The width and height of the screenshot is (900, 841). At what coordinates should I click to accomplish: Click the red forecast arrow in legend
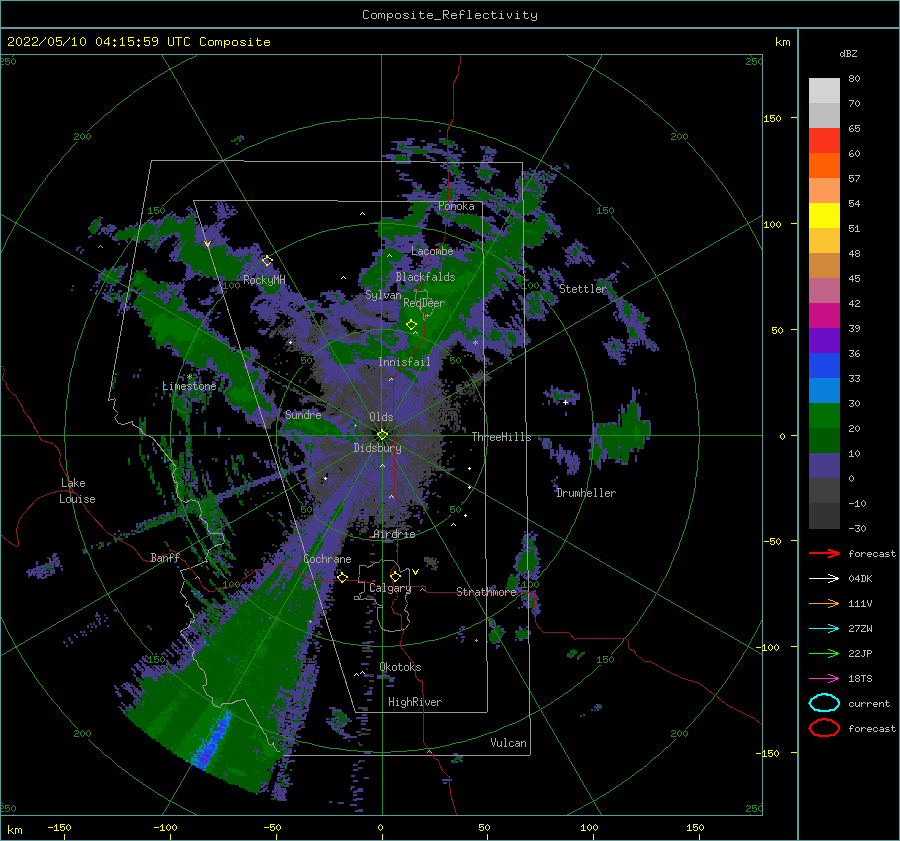pos(824,553)
